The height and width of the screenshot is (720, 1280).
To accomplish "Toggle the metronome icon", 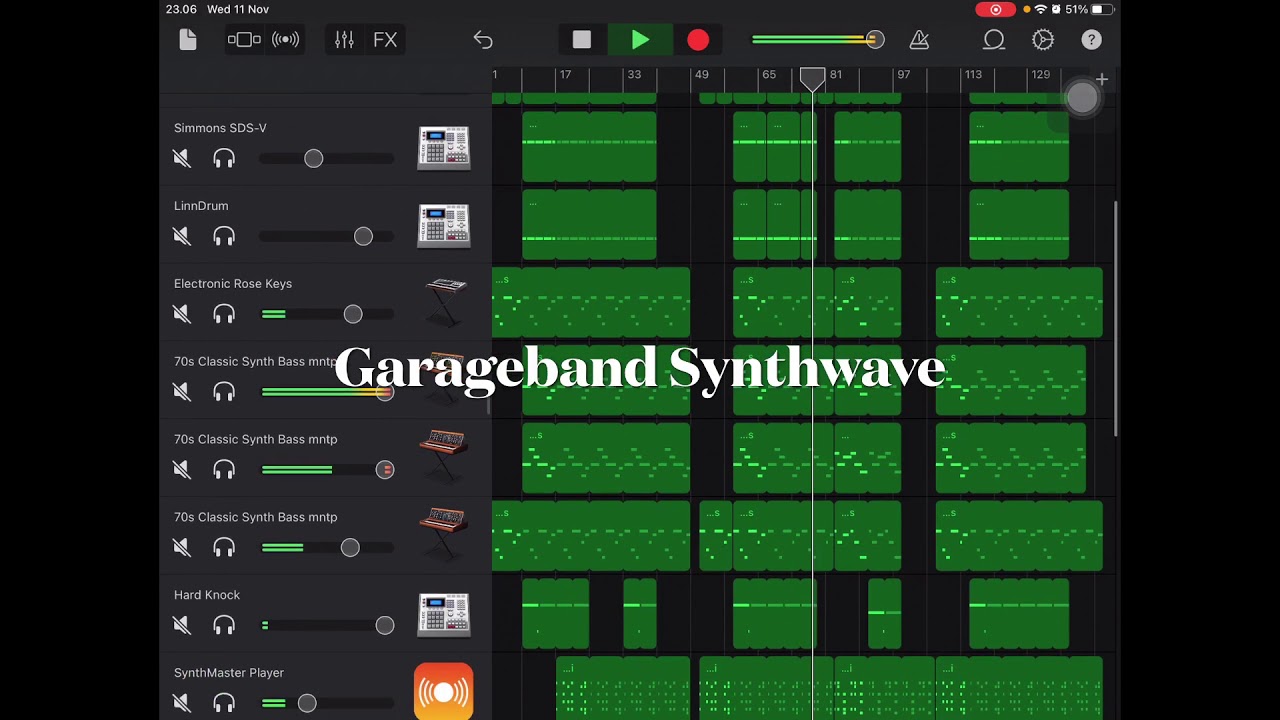I will tap(919, 40).
